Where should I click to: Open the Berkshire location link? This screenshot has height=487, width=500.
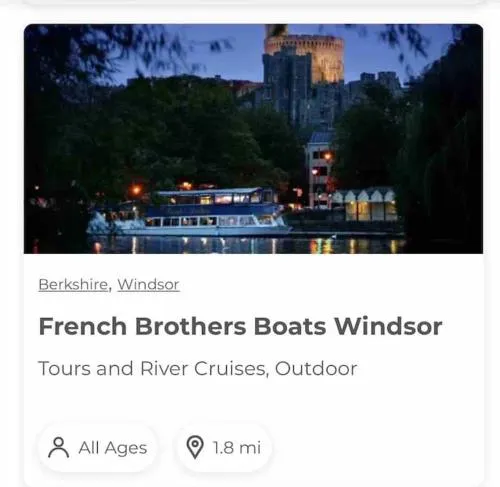pyautogui.click(x=73, y=285)
